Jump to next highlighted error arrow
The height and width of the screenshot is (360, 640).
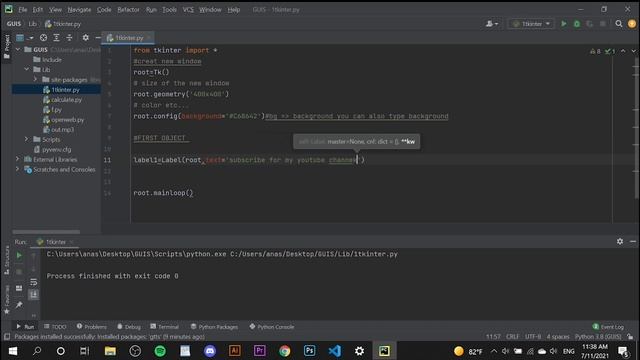coord(633,51)
